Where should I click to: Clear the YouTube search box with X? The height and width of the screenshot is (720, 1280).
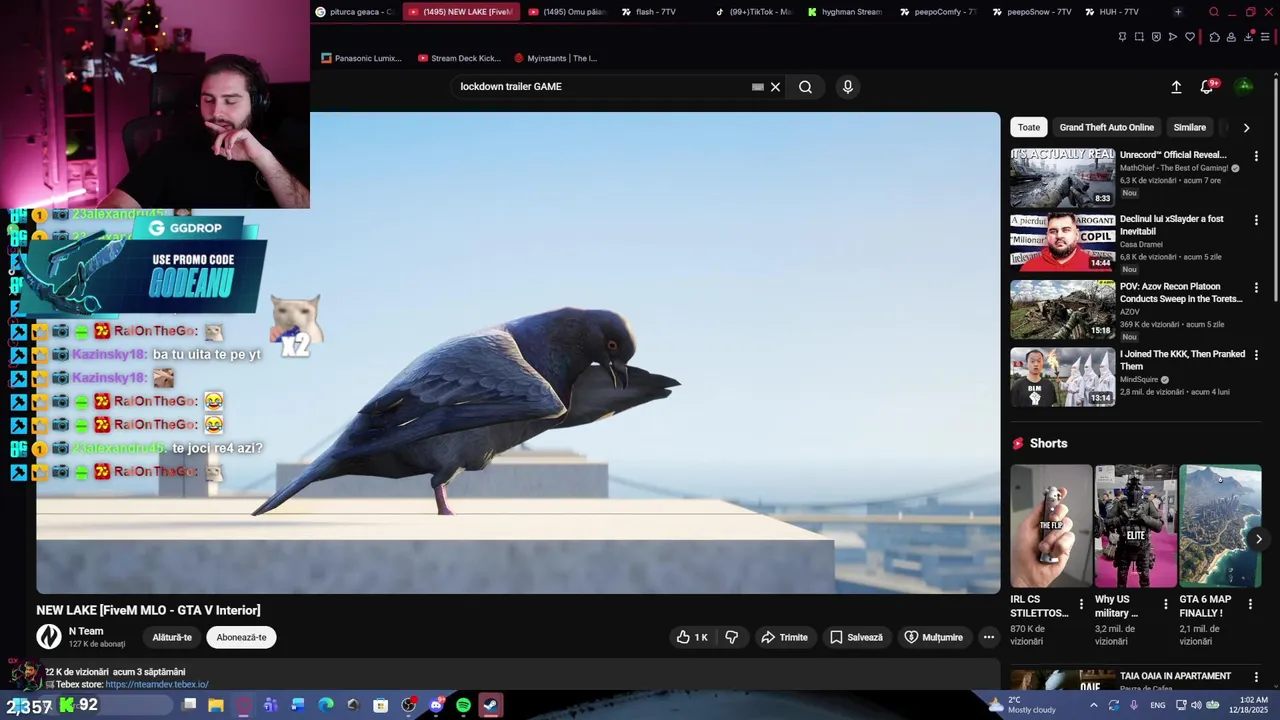775,87
